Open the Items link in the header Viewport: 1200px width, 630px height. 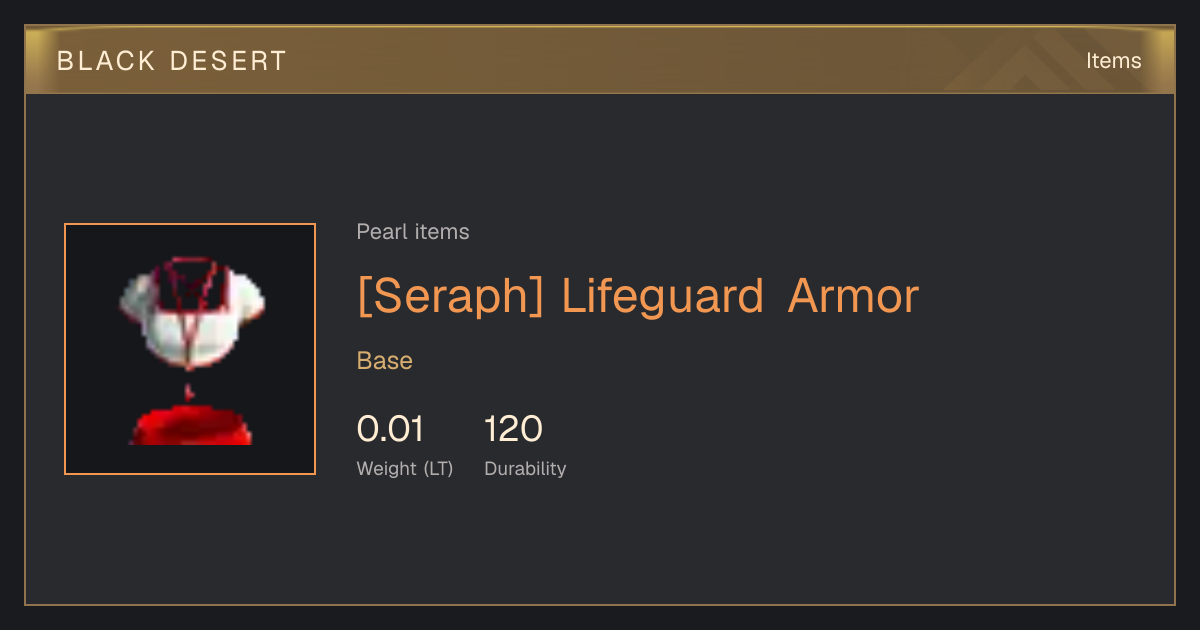point(1113,61)
